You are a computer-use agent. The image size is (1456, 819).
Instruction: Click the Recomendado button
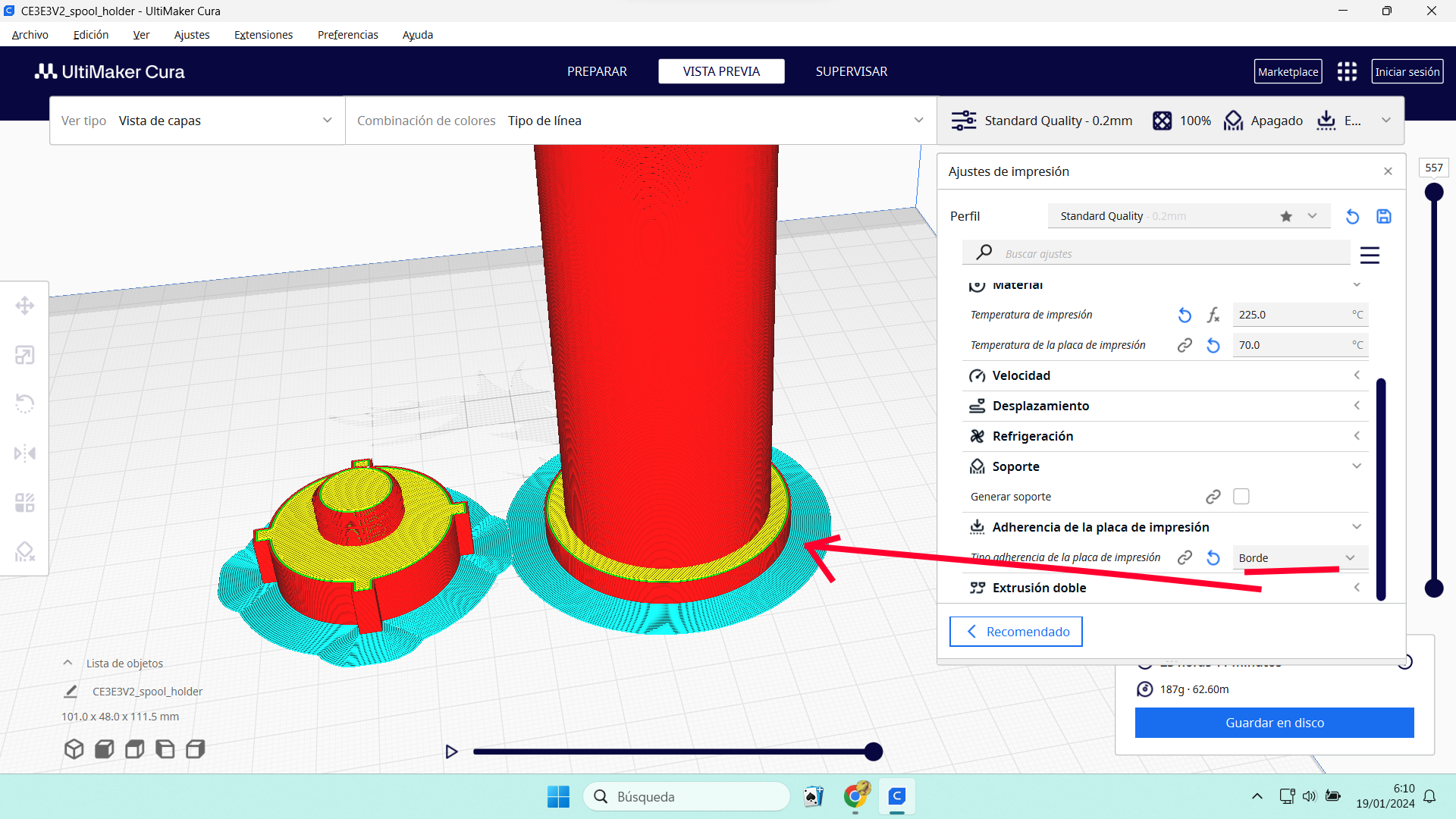[1015, 632]
